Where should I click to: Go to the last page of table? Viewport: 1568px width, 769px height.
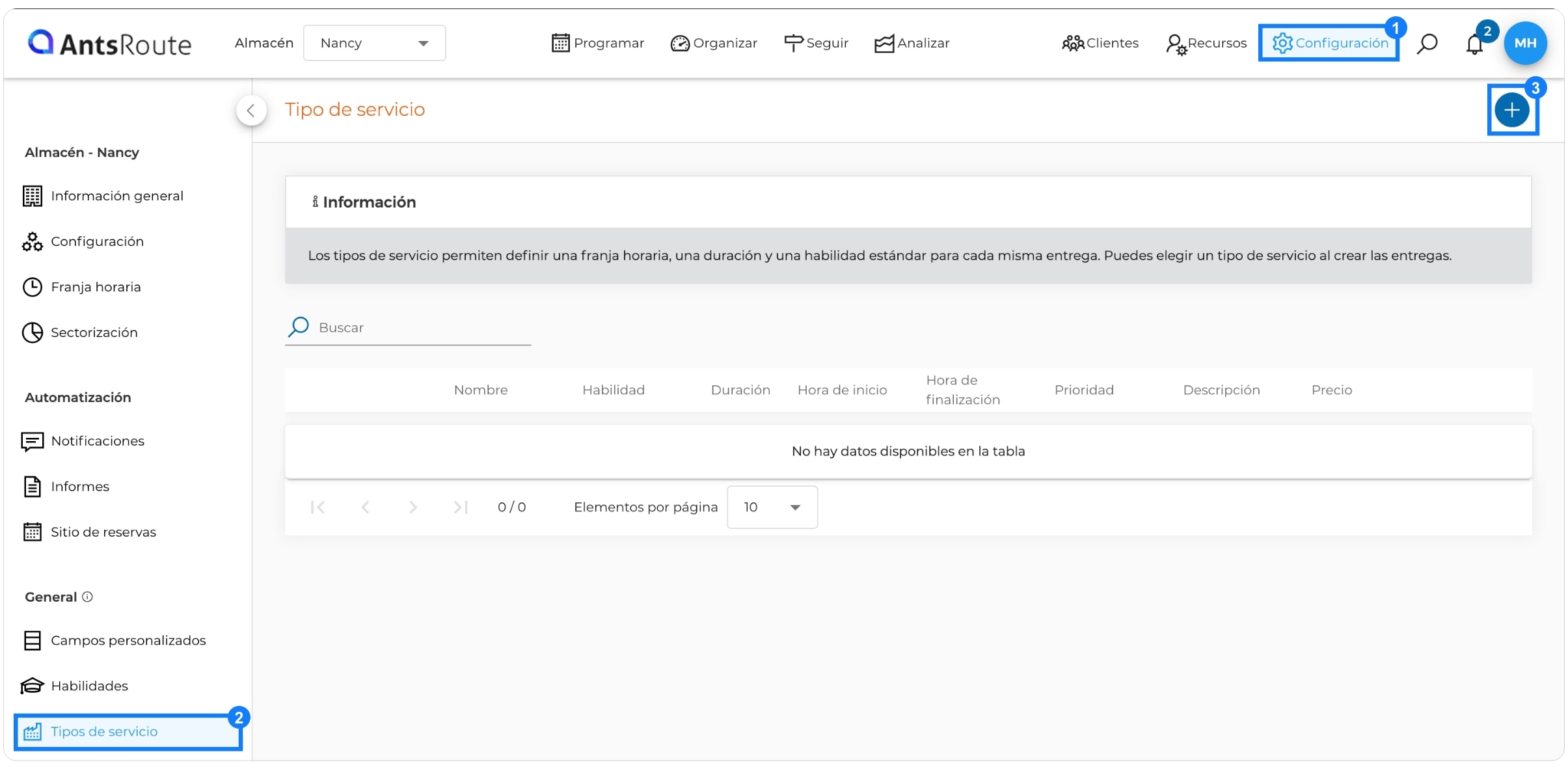(x=461, y=507)
